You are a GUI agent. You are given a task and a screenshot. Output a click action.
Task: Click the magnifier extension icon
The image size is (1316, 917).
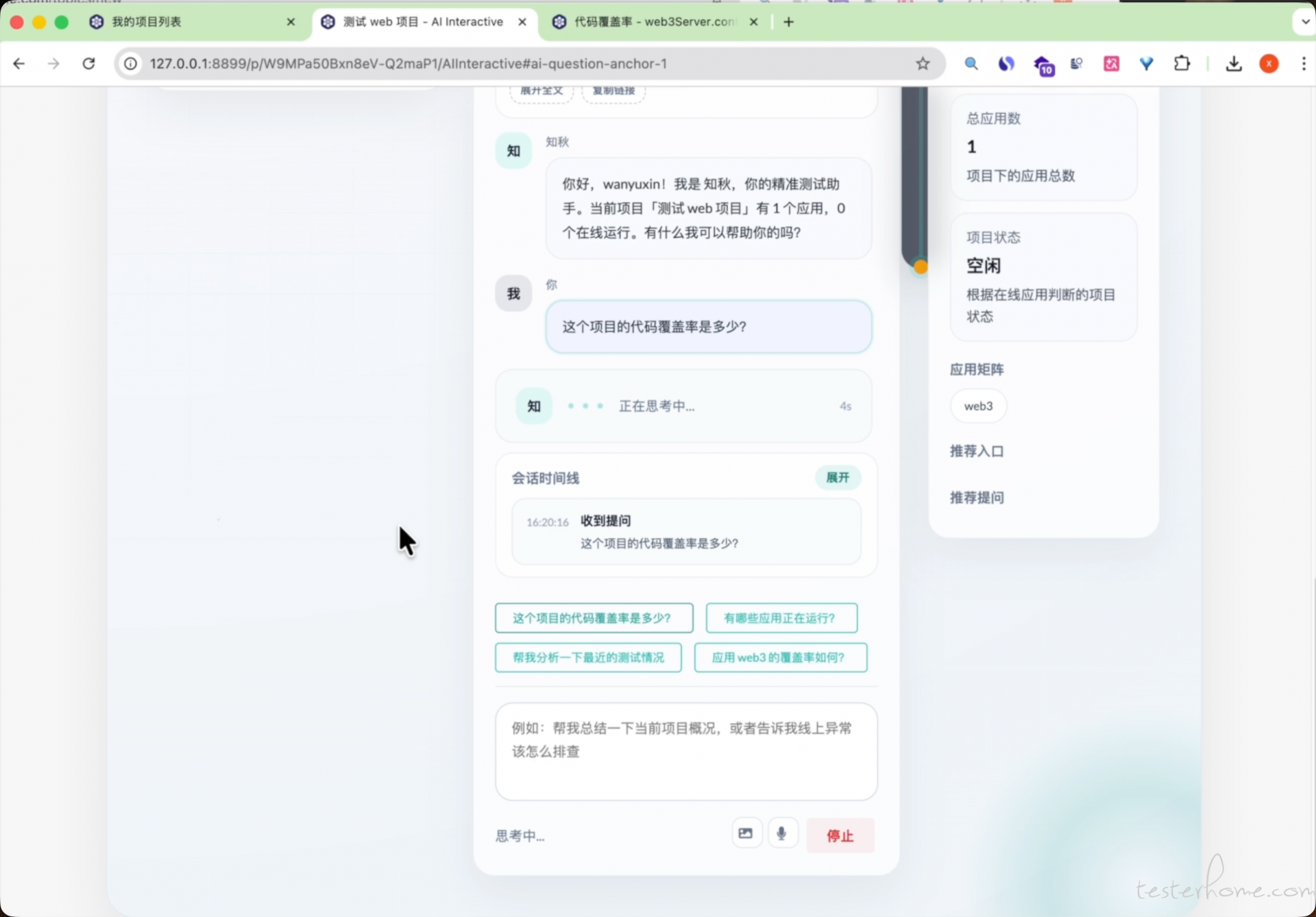971,64
